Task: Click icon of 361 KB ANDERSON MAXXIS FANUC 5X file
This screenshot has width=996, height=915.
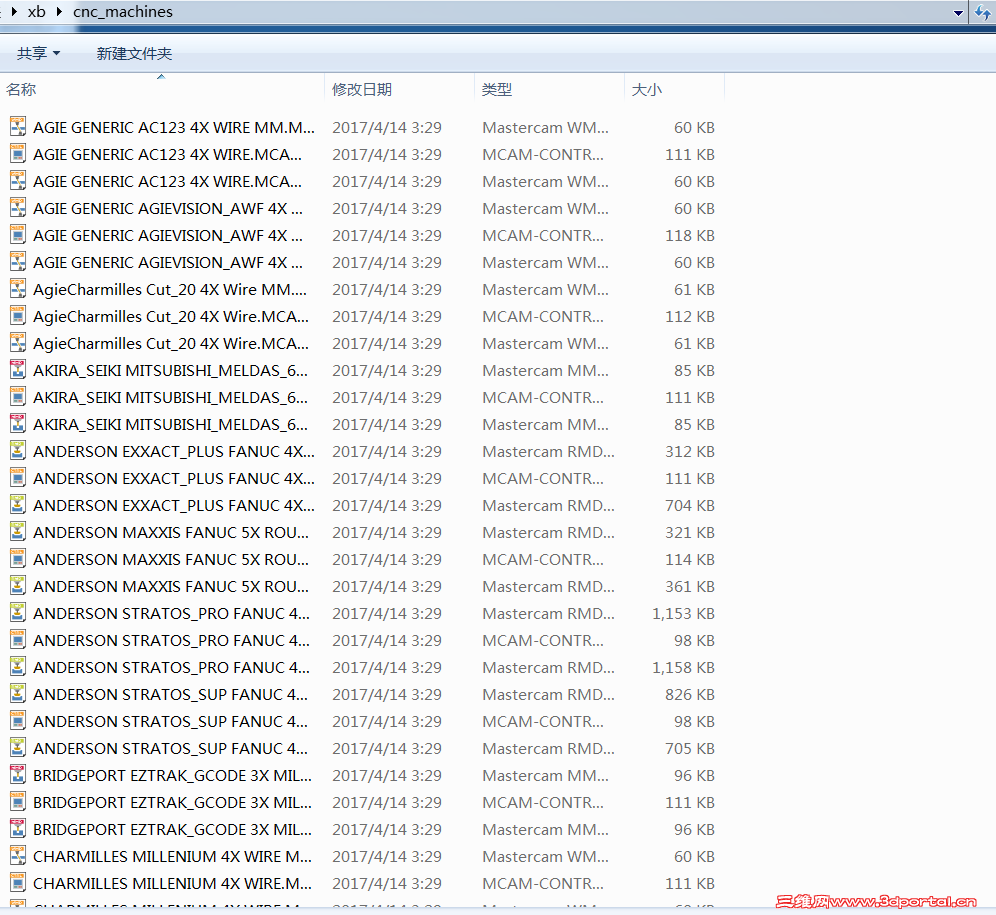Action: point(18,586)
